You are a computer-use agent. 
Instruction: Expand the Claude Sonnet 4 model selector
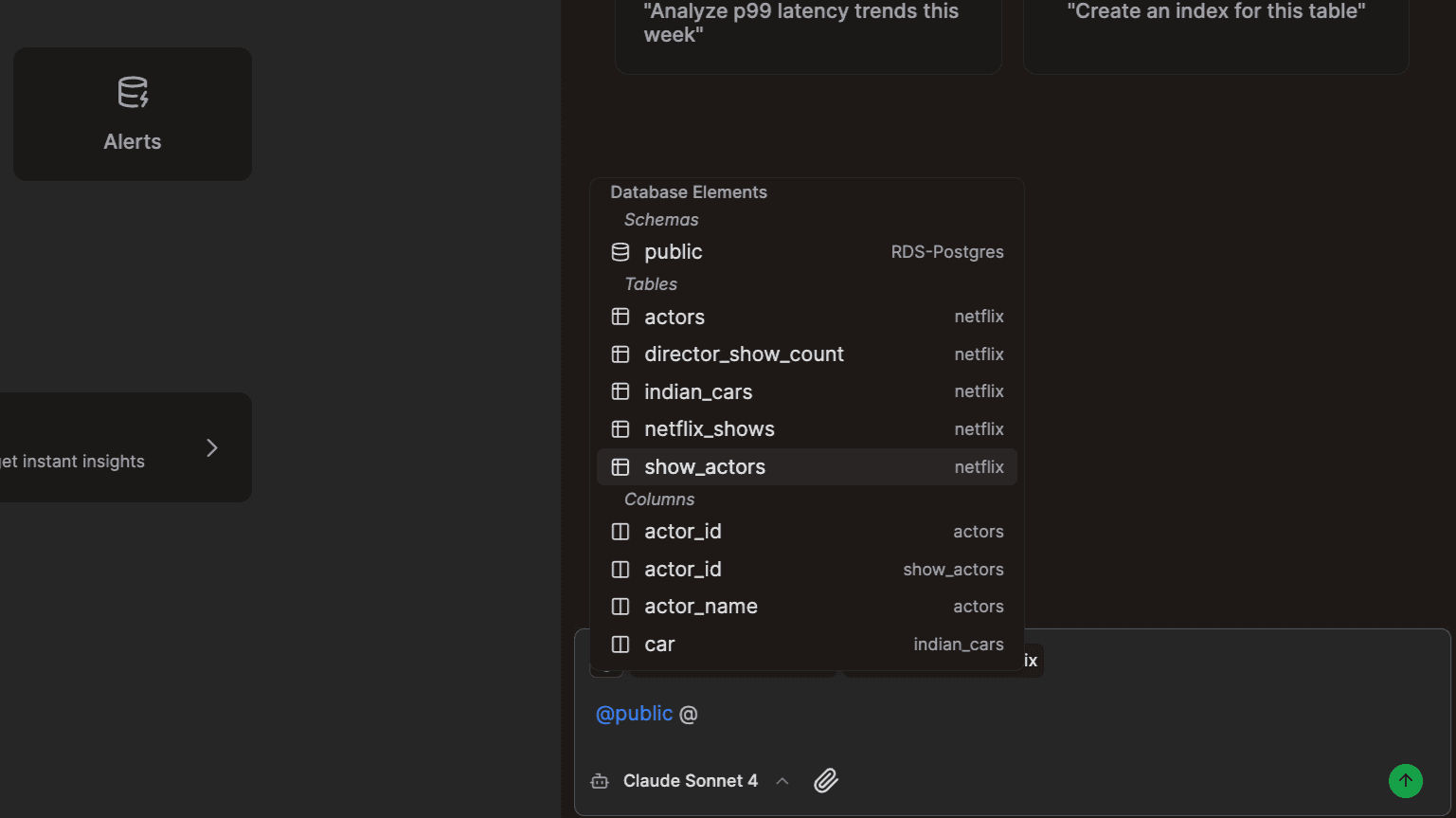coord(691,781)
